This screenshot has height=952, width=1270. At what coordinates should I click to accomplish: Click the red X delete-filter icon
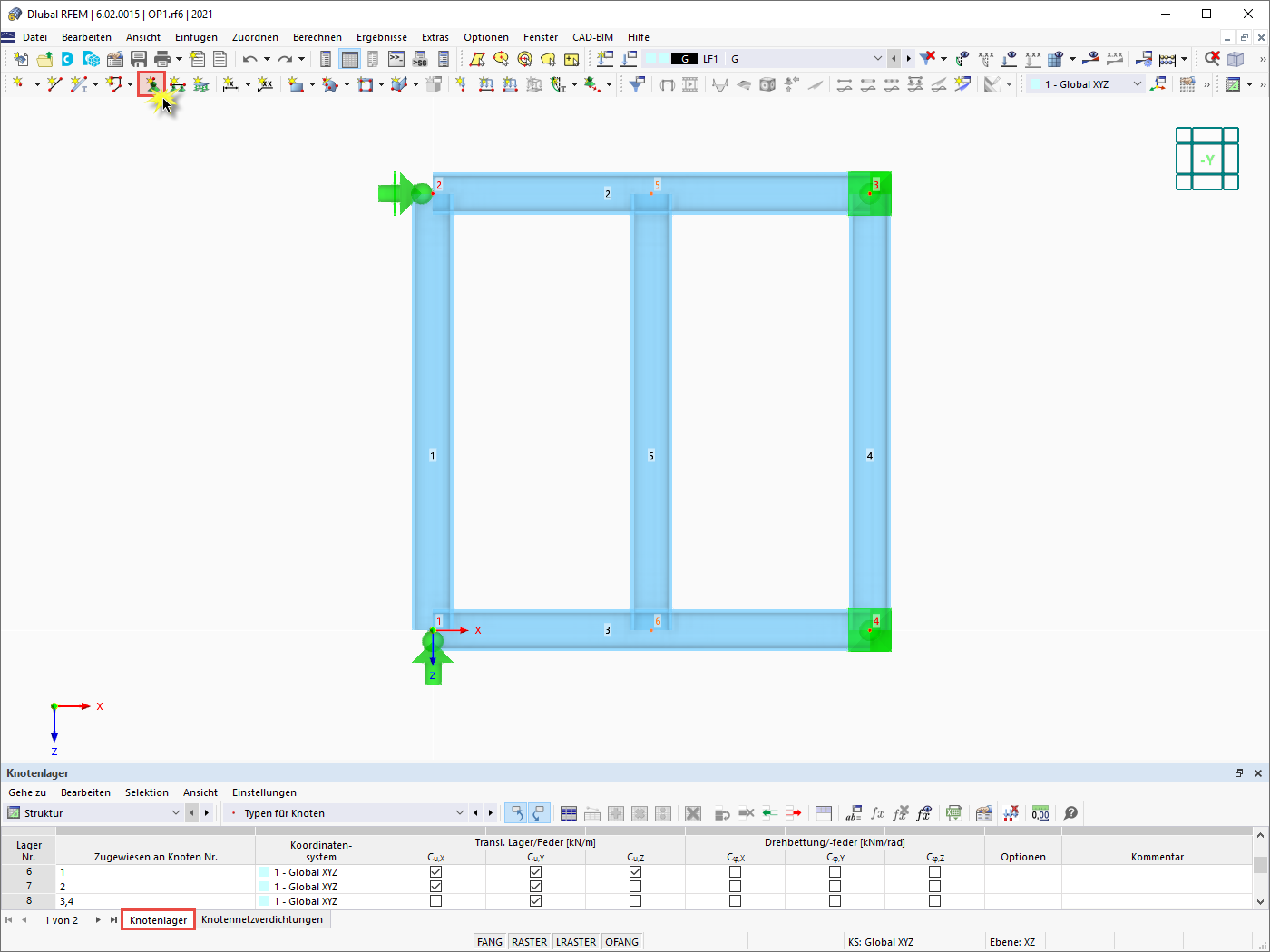click(927, 59)
